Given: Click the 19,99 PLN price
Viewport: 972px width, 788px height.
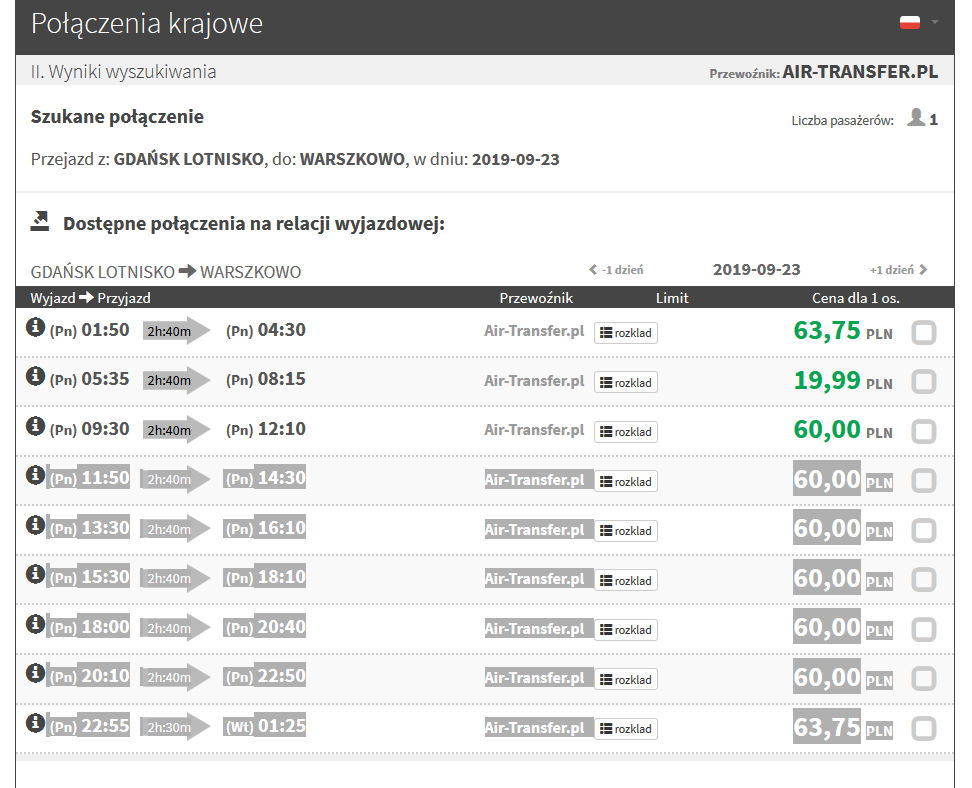Looking at the screenshot, I should tap(843, 380).
